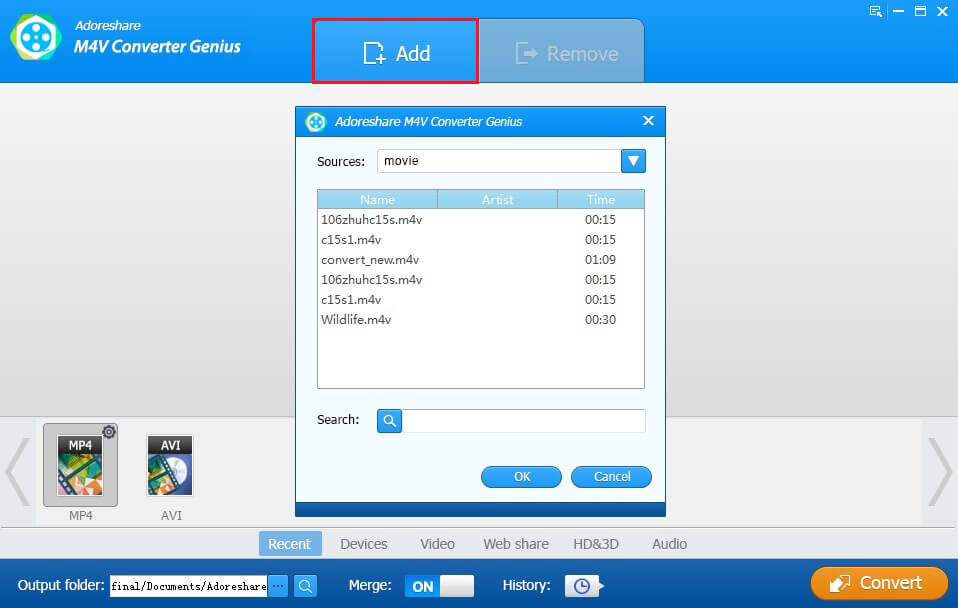
Task: Select the AVI format thumbnail
Action: (170, 465)
